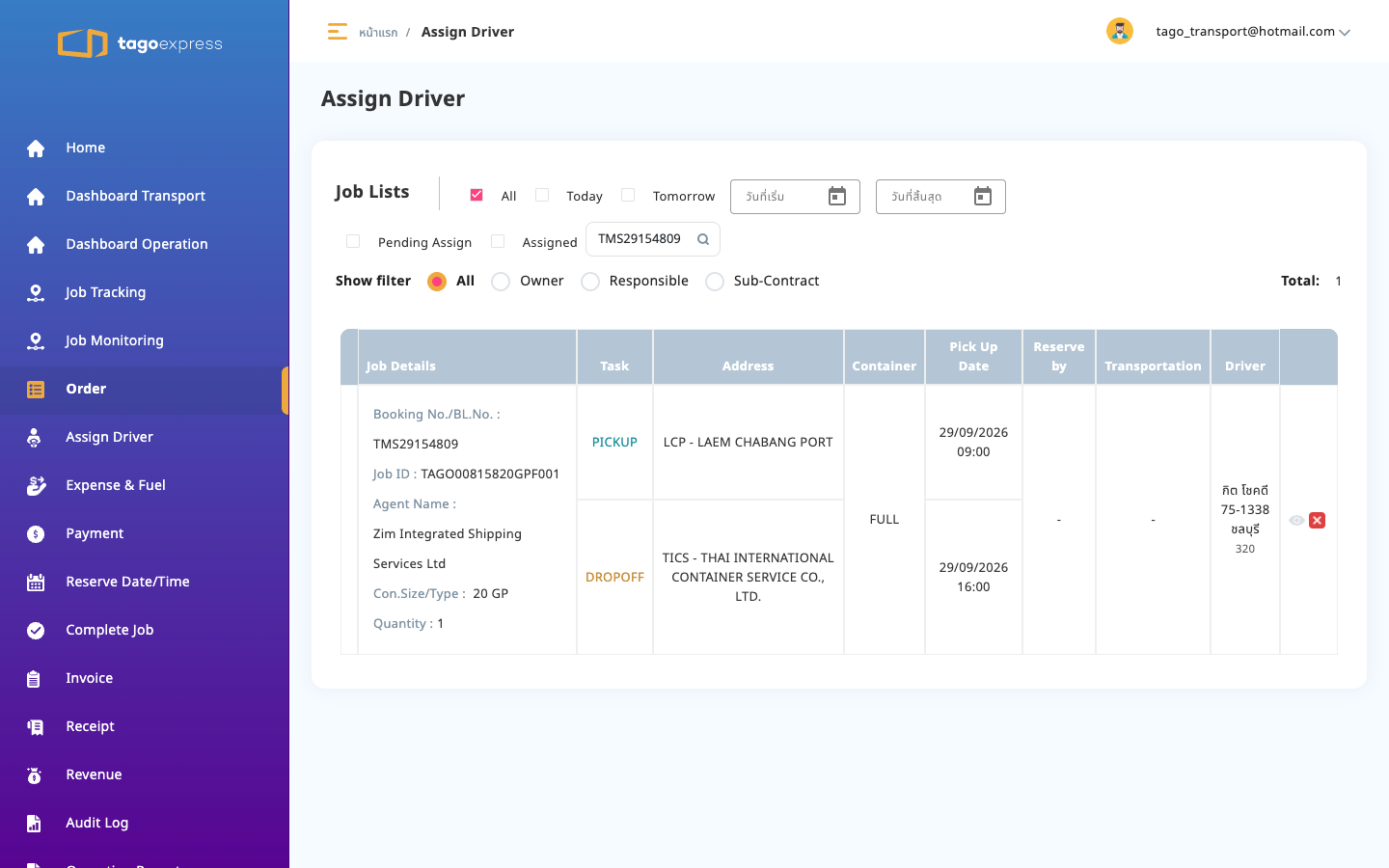This screenshot has height=868, width=1389.
Task: Click the eye view icon in job row
Action: [x=1296, y=520]
